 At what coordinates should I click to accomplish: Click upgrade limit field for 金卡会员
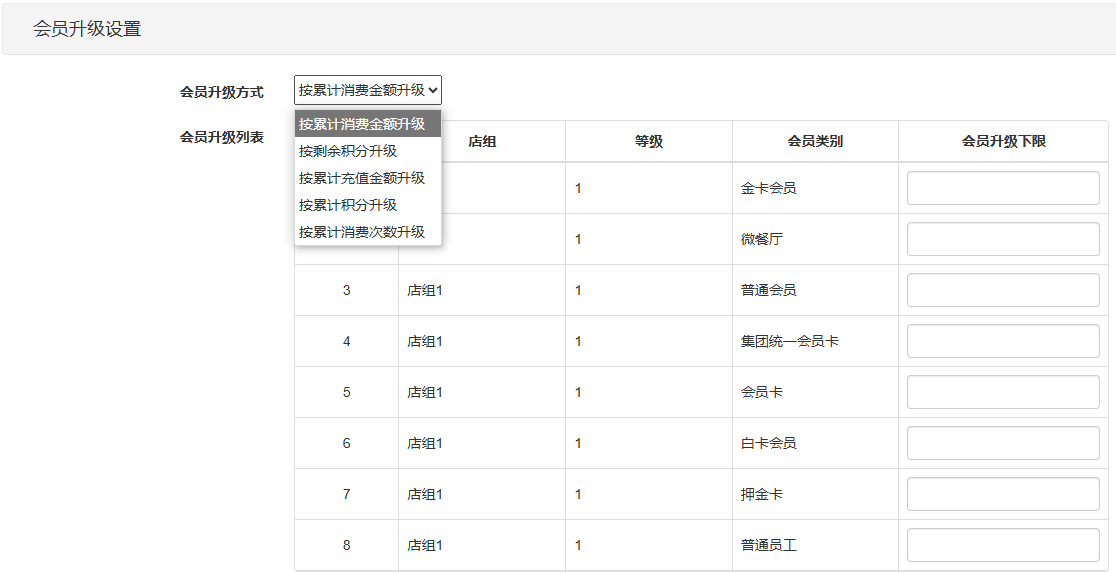[x=1003, y=188]
